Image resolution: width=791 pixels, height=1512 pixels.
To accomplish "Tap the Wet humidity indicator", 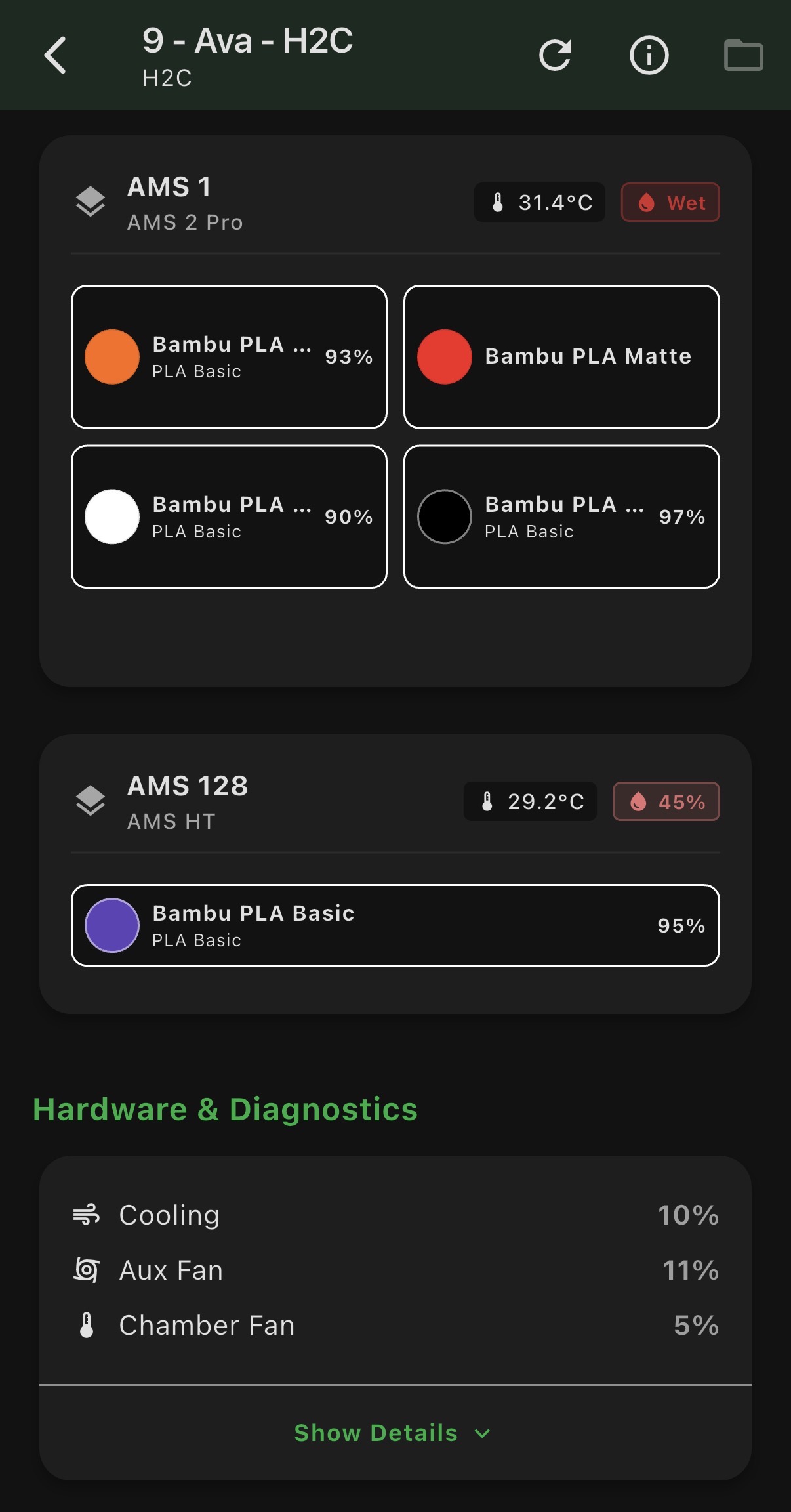I will point(670,202).
